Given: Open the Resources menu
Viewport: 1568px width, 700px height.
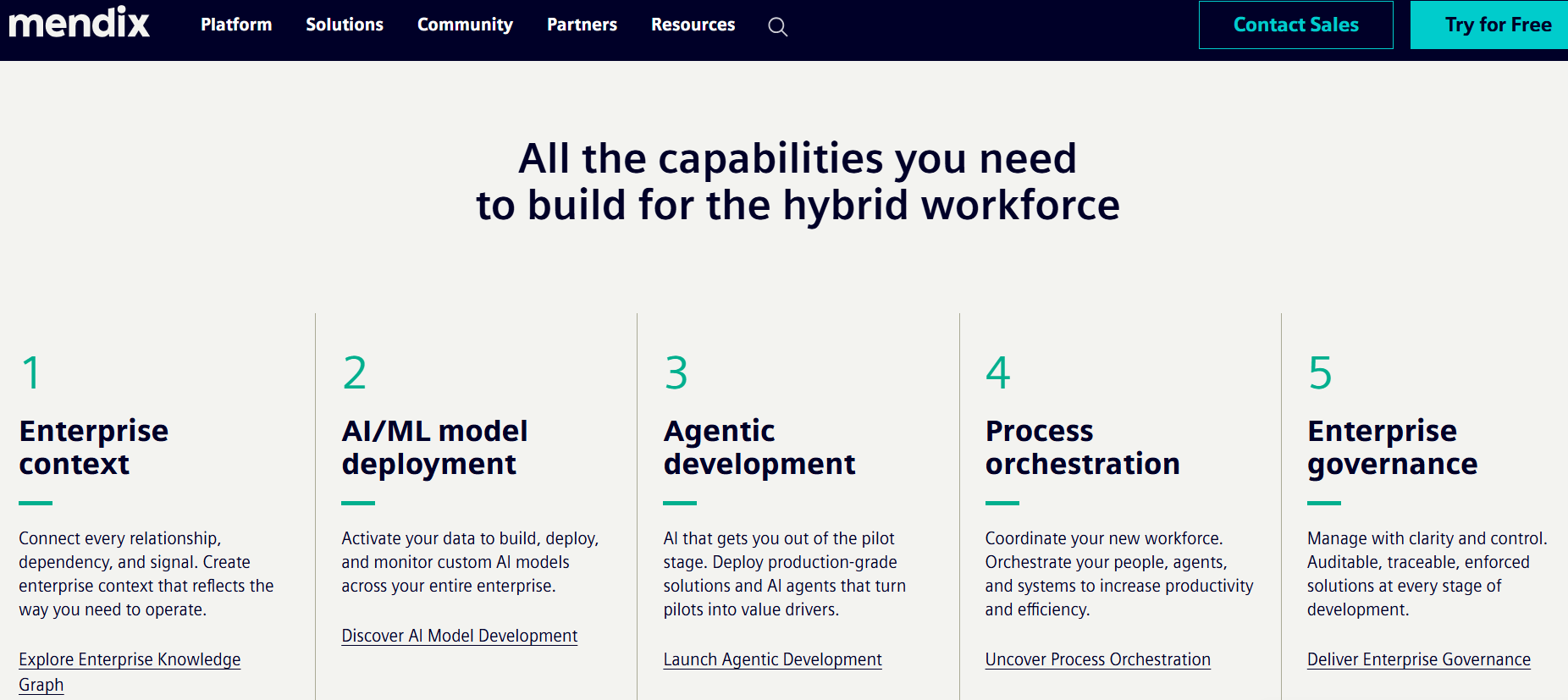Looking at the screenshot, I should (x=693, y=25).
